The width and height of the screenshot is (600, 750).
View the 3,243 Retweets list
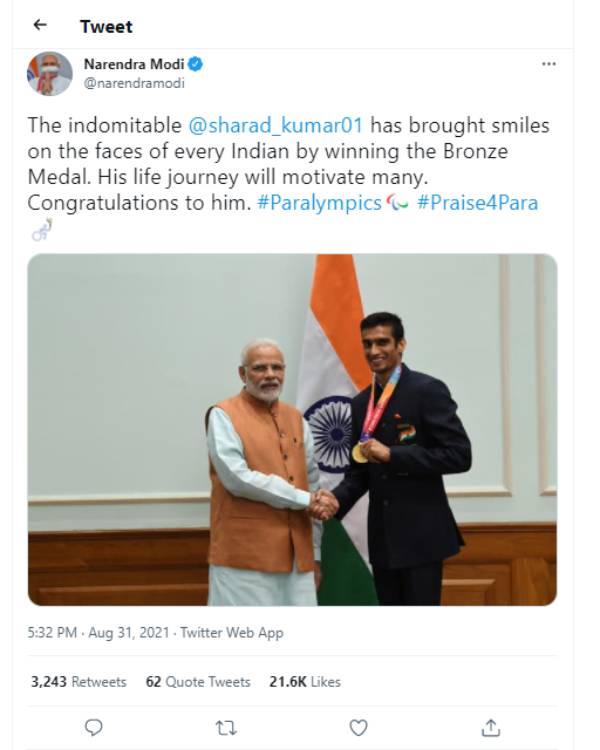78,681
